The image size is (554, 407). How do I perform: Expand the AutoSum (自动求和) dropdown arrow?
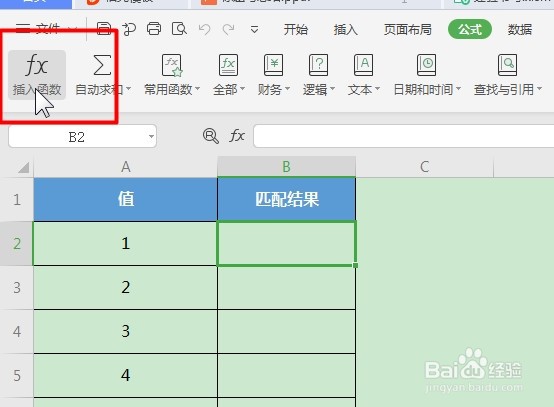(128, 89)
